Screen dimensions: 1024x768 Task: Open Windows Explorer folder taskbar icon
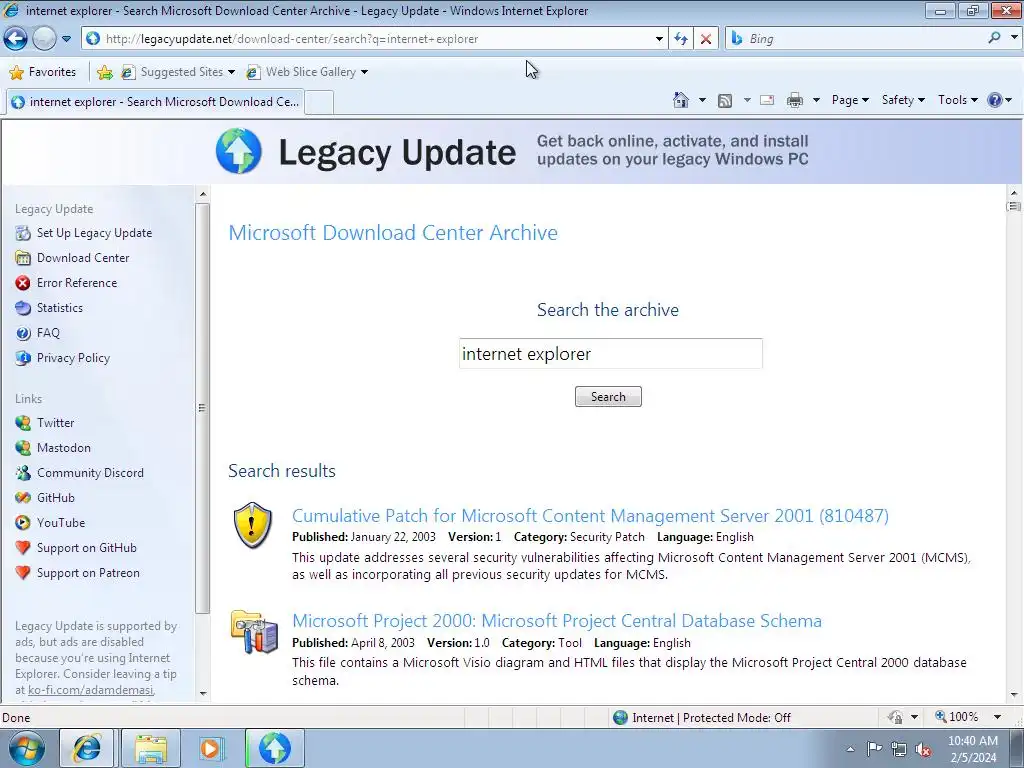151,748
